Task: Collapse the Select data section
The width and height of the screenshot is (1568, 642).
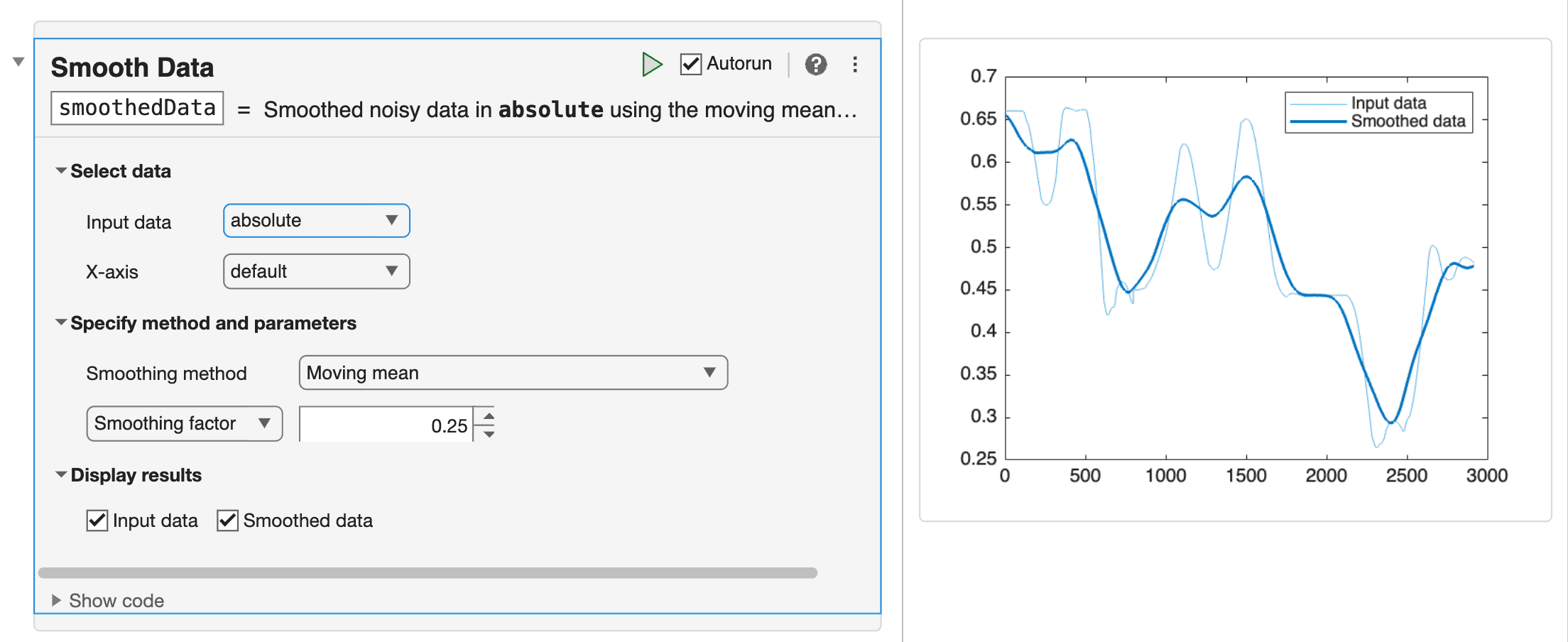Action: (x=62, y=171)
